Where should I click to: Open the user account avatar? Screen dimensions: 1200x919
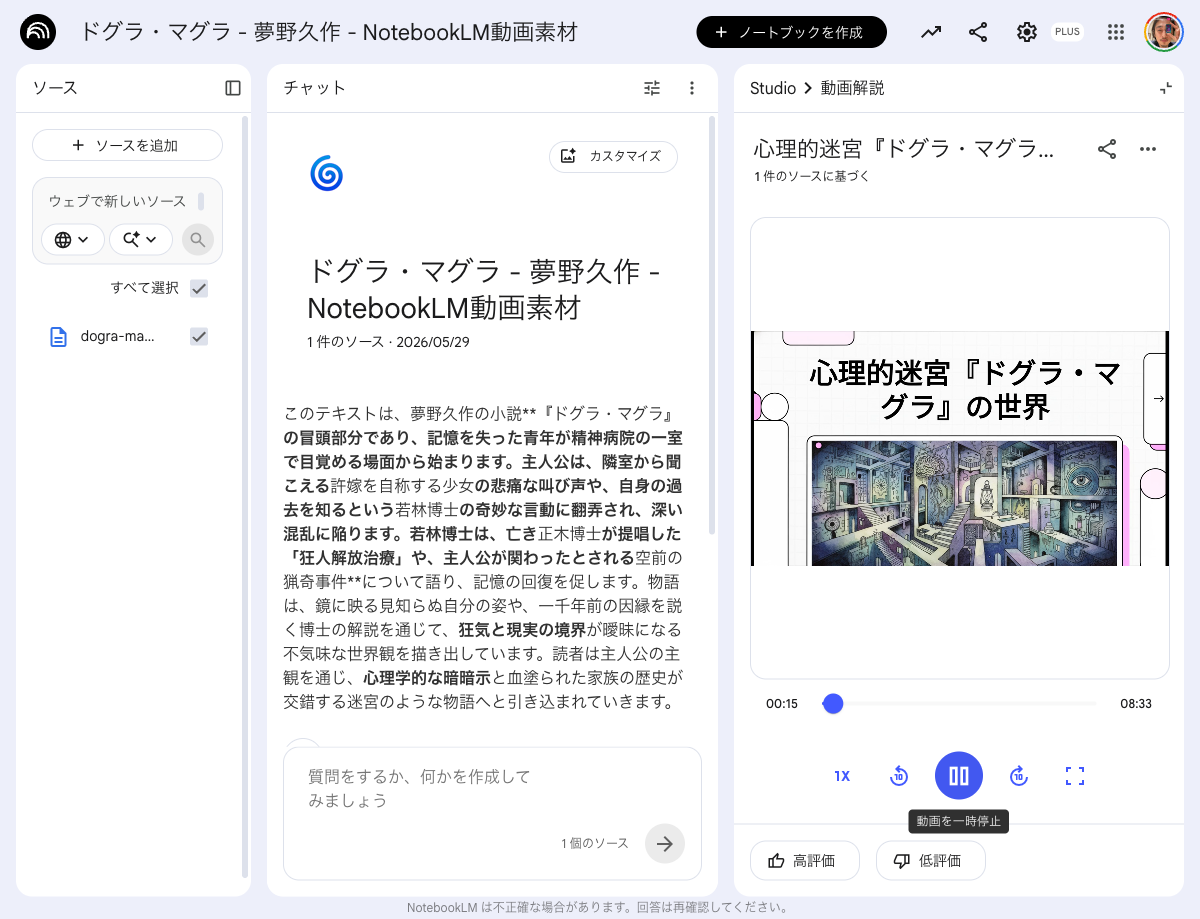(1164, 32)
